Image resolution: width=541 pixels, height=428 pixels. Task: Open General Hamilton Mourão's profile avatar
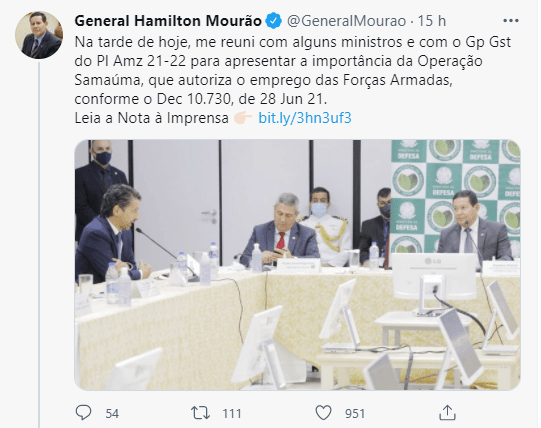point(39,35)
